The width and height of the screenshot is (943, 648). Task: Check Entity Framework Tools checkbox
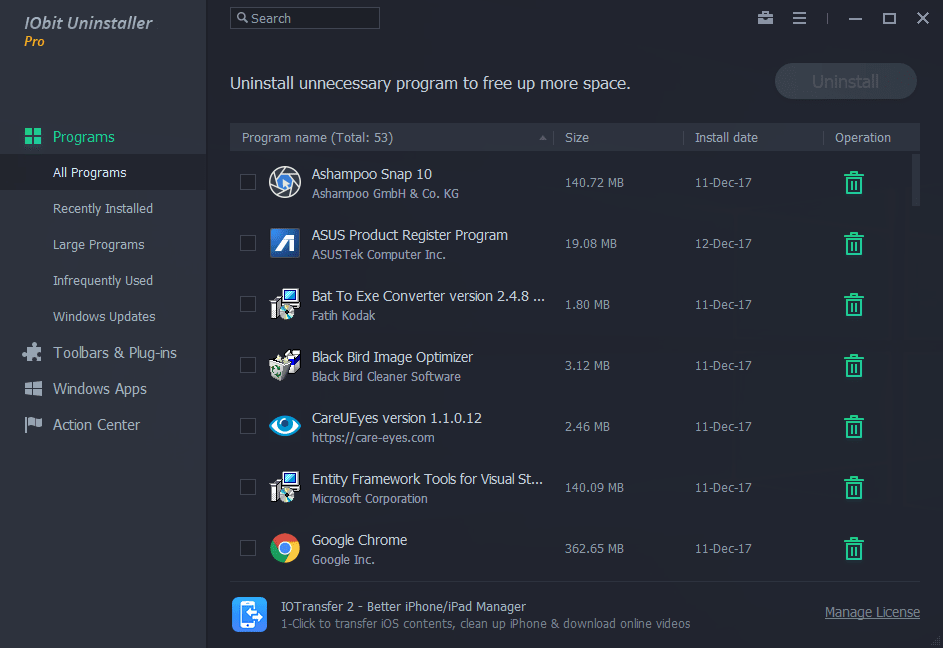[x=248, y=487]
